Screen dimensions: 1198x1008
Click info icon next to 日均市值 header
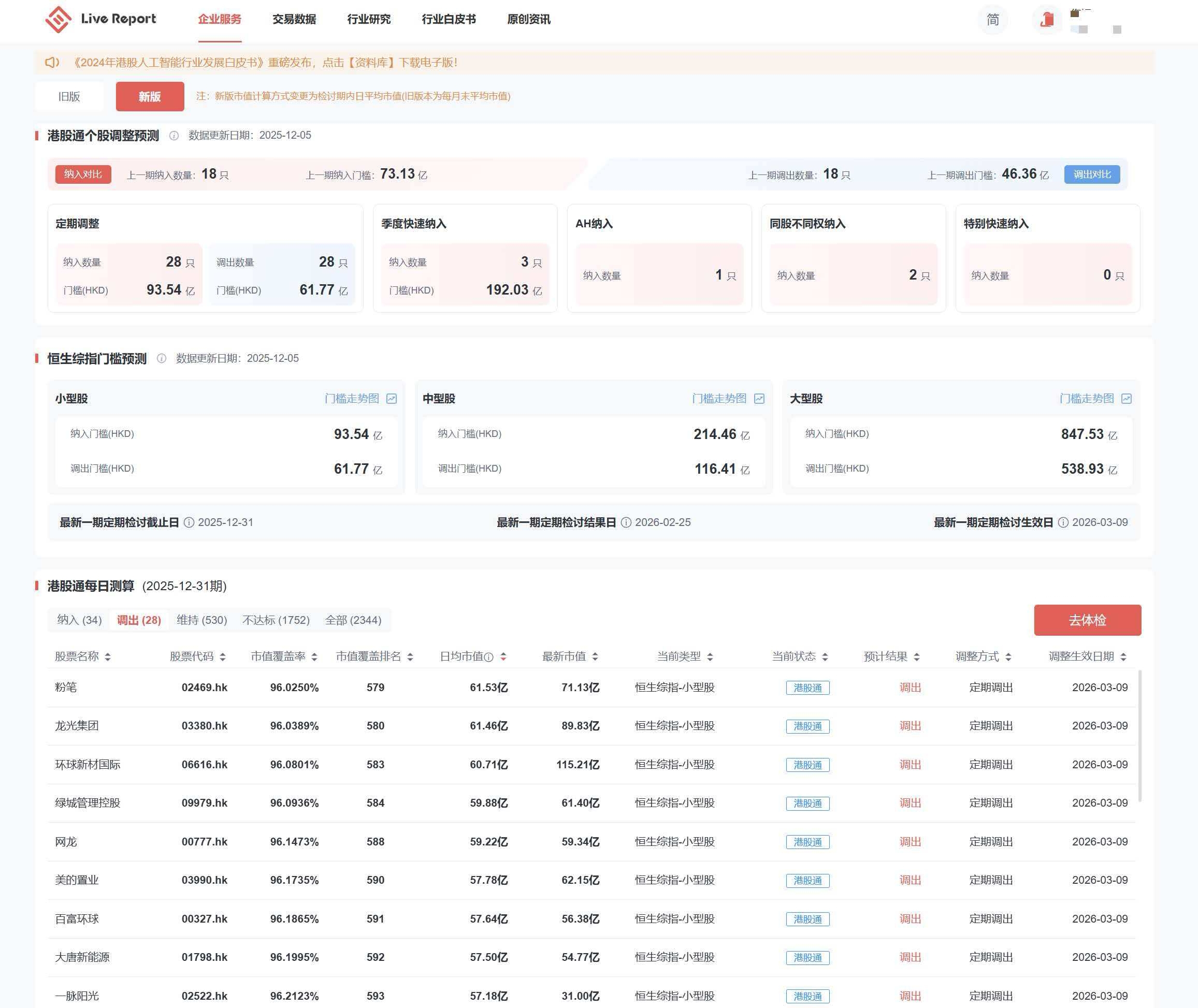[x=489, y=657]
